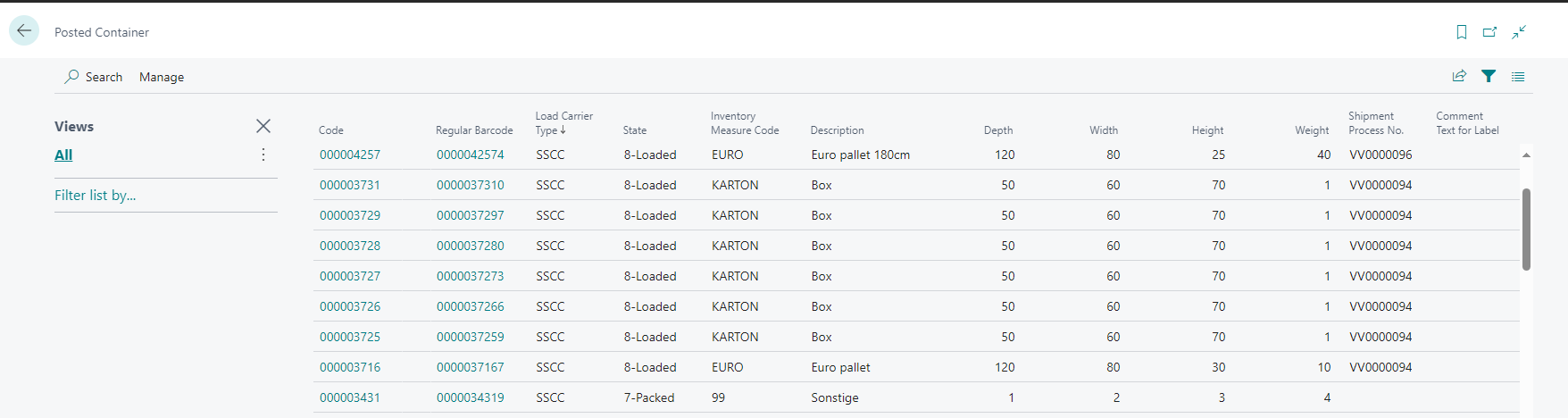Open the Manage menu

162,77
